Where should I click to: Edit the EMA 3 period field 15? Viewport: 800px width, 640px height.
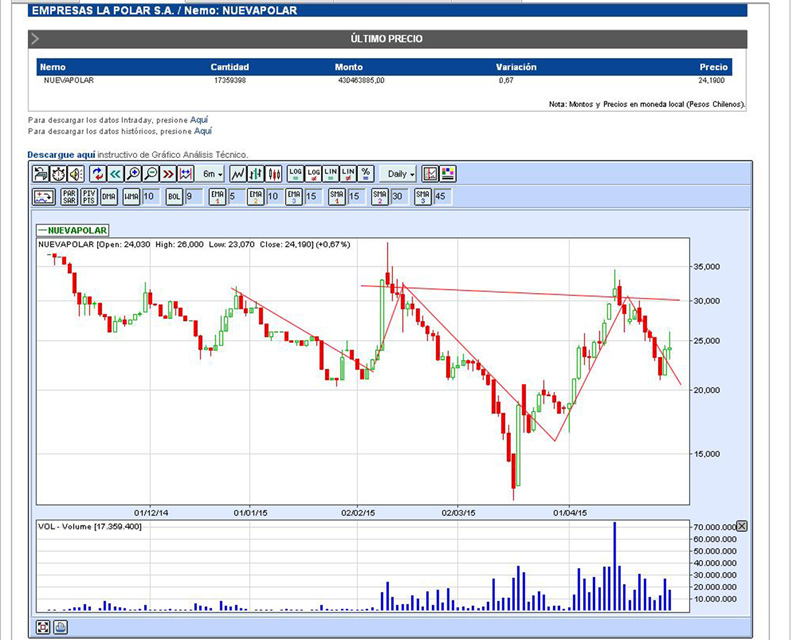click(x=313, y=196)
